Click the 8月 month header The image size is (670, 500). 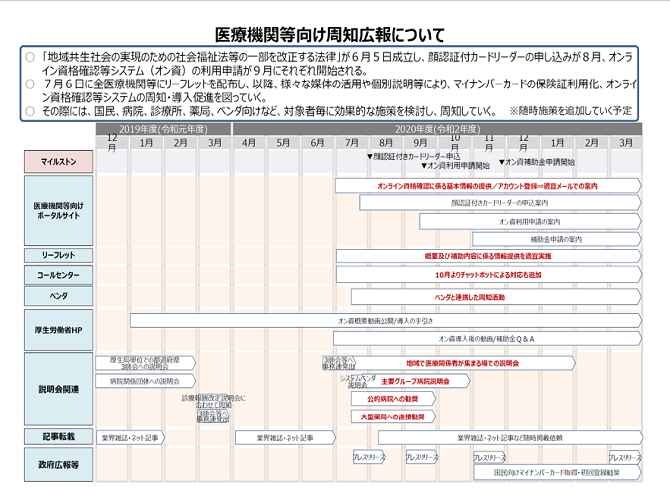386,142
